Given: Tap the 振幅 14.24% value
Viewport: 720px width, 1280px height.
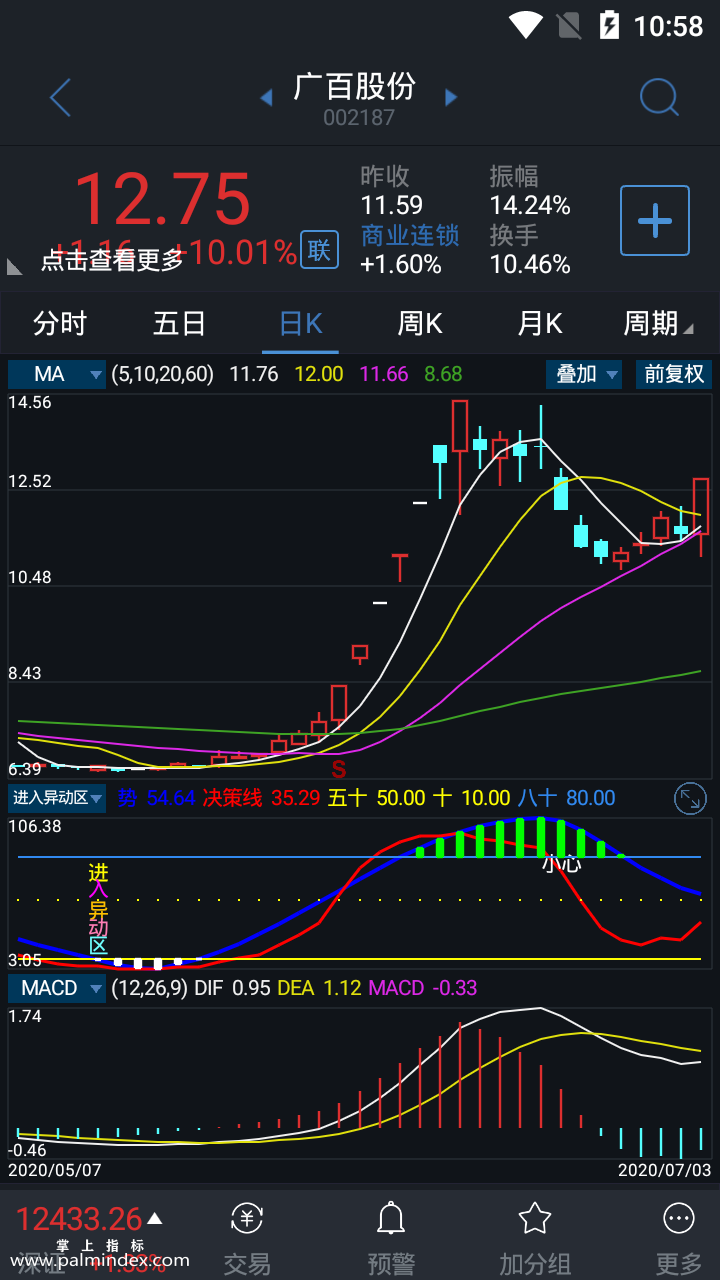Looking at the screenshot, I should [530, 205].
